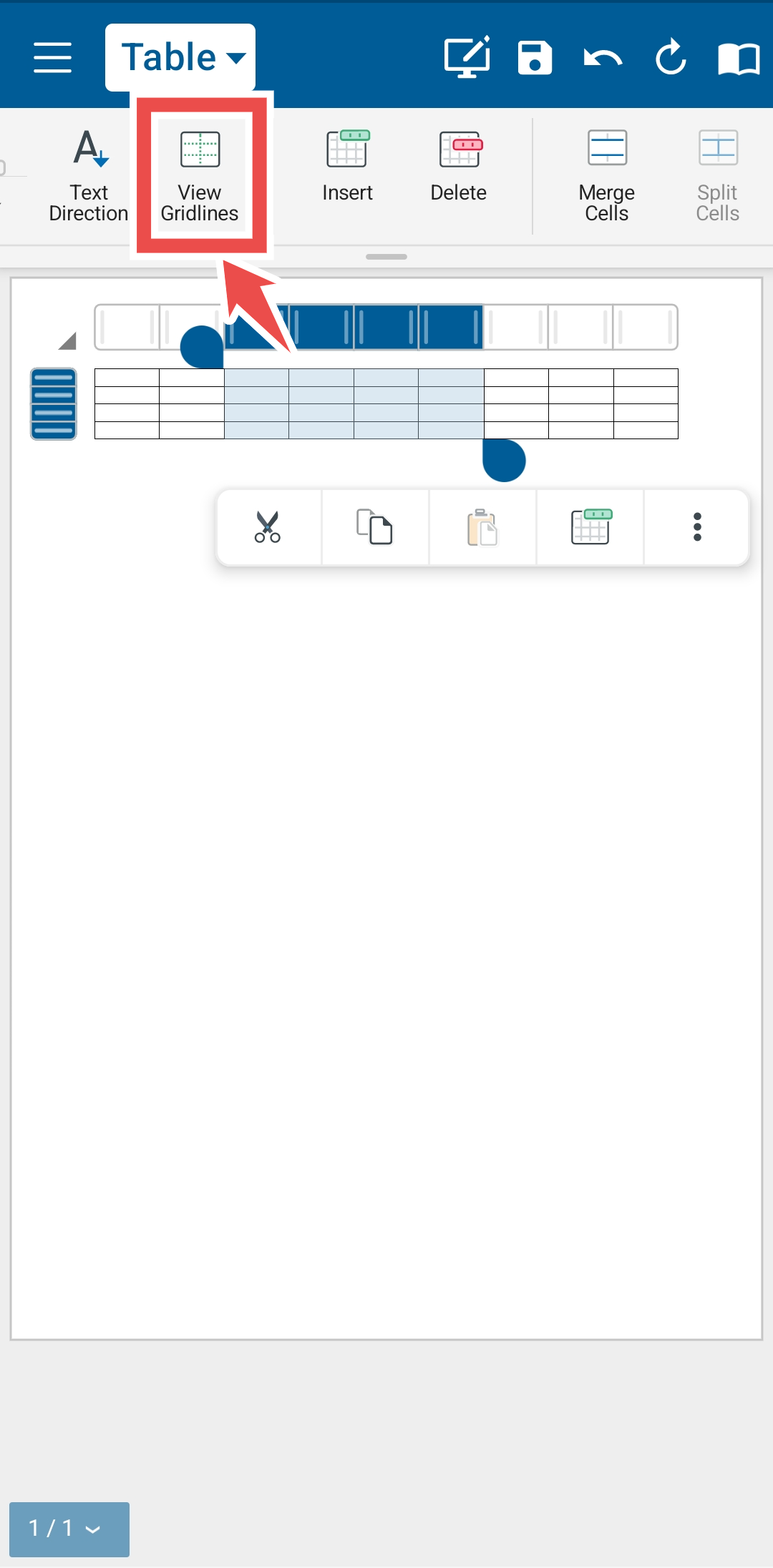This screenshot has width=773, height=1568.
Task: Open more options three-dot menu
Action: click(x=697, y=527)
